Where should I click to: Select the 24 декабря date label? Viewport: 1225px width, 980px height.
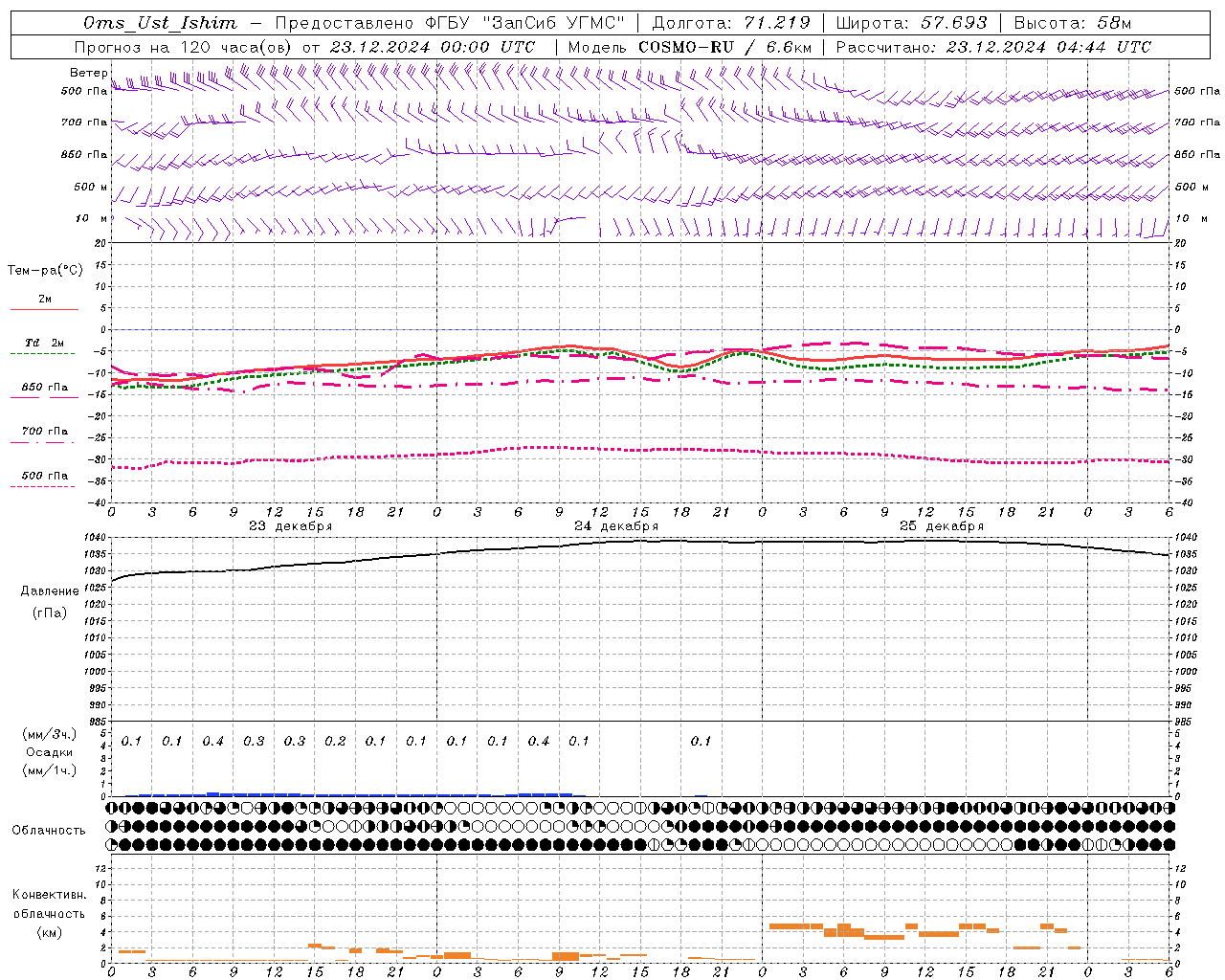616,526
